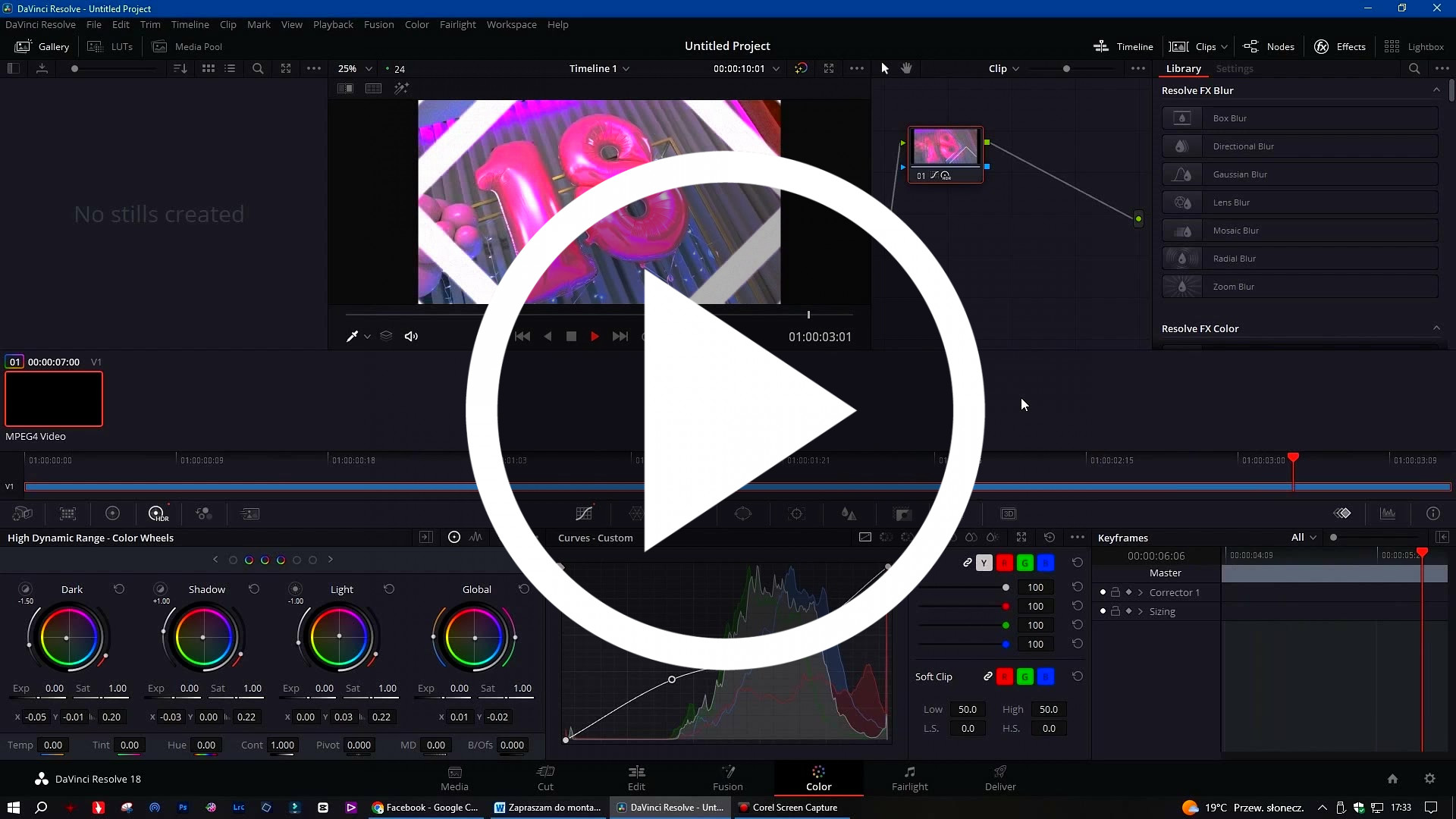Toggle Soft Clip channel link
Image resolution: width=1456 pixels, height=819 pixels.
point(987,676)
